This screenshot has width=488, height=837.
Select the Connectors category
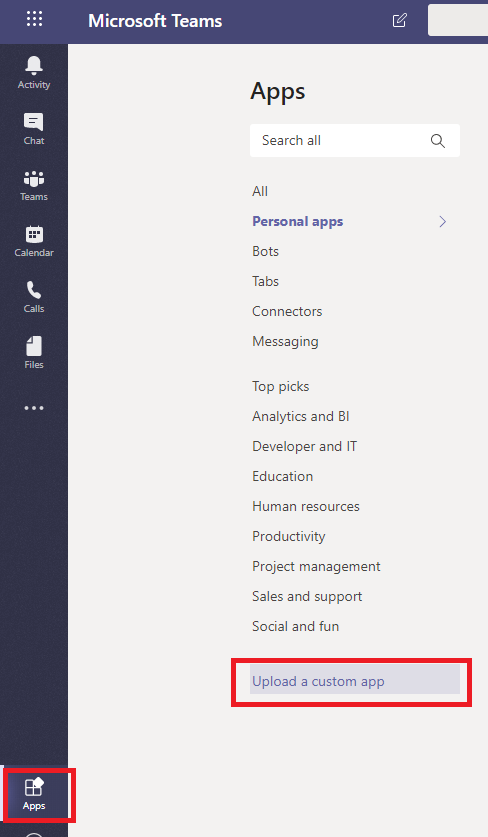287,311
